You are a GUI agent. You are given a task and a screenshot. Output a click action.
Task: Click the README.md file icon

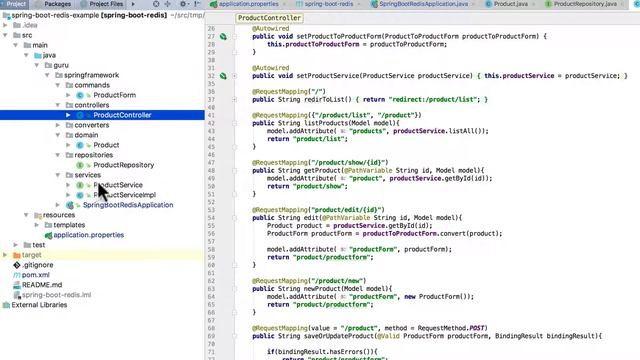point(17,285)
